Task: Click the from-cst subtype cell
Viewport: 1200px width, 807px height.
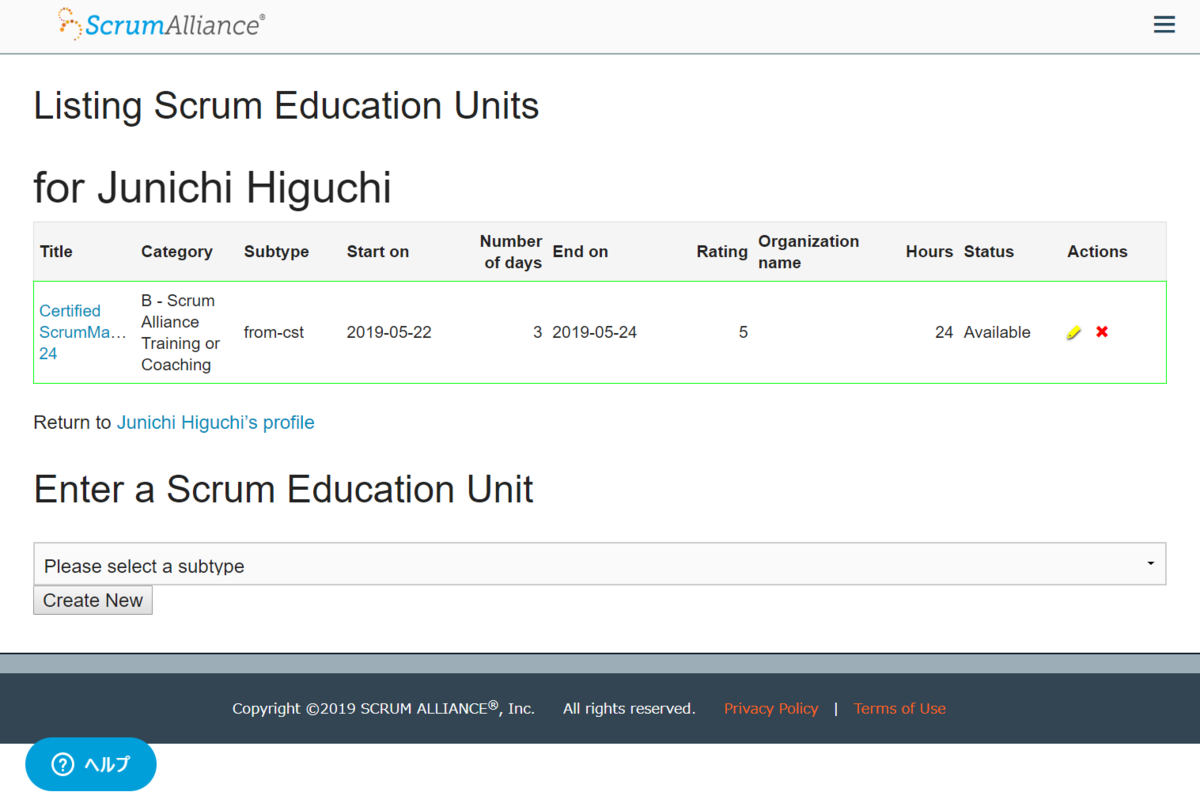Action: 274,332
